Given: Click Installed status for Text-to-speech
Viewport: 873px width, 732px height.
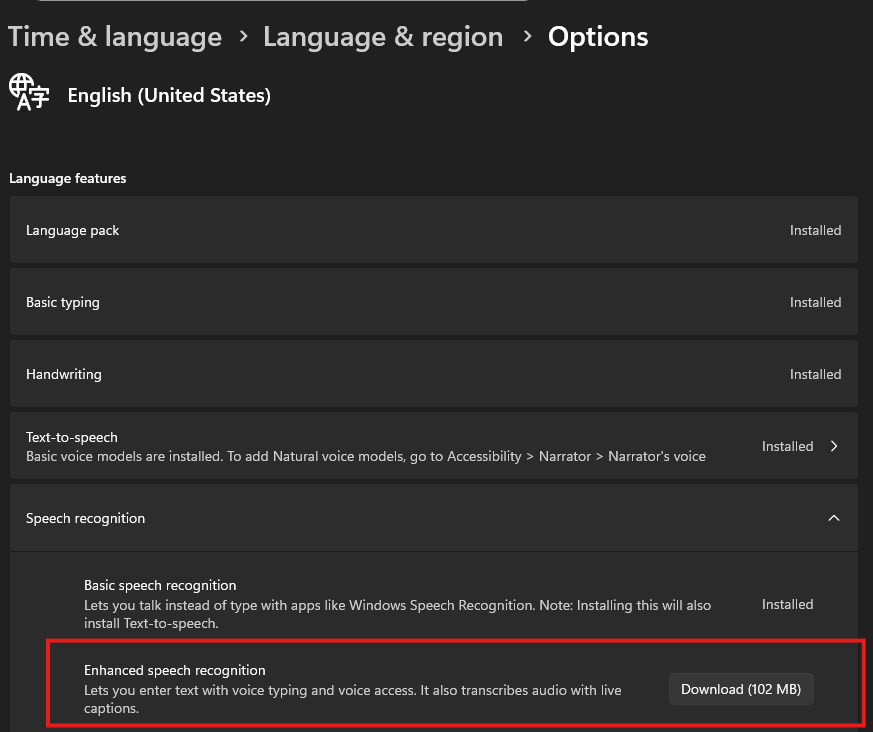Looking at the screenshot, I should click(787, 446).
